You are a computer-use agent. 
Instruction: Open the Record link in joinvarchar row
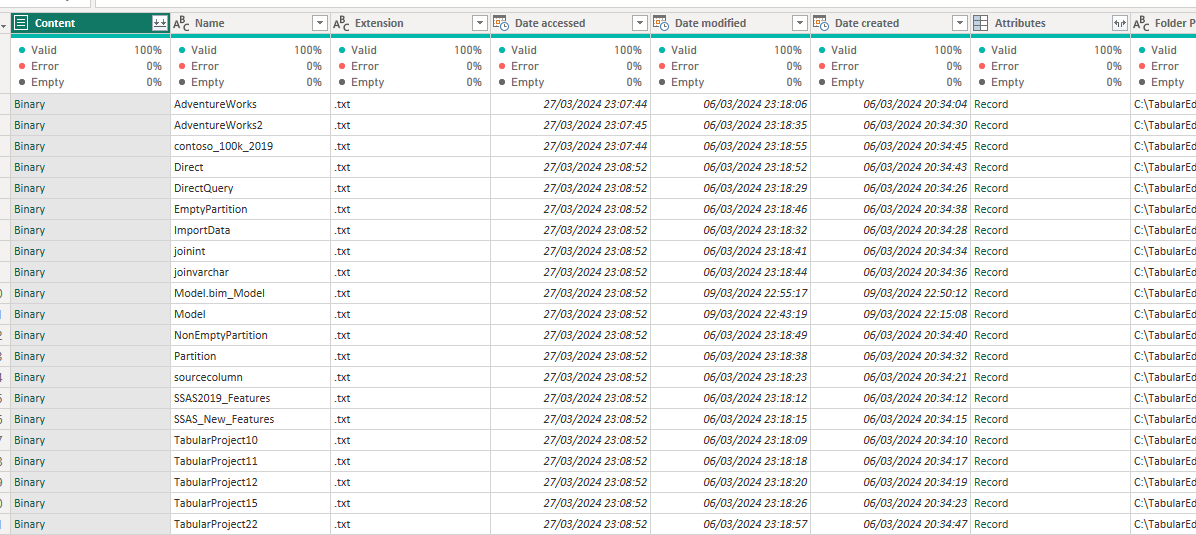(x=991, y=272)
